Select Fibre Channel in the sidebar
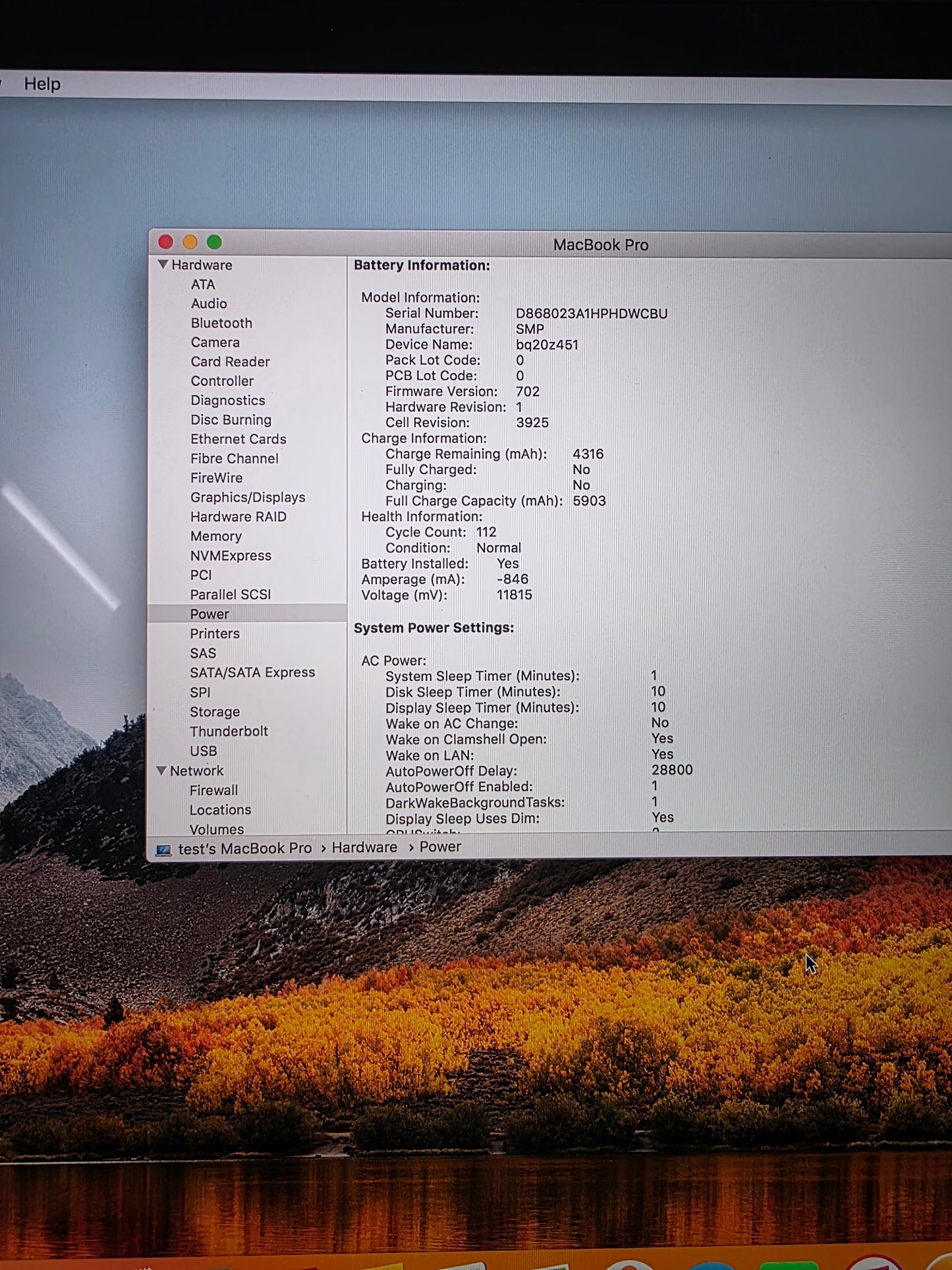This screenshot has width=952, height=1270. click(x=234, y=459)
